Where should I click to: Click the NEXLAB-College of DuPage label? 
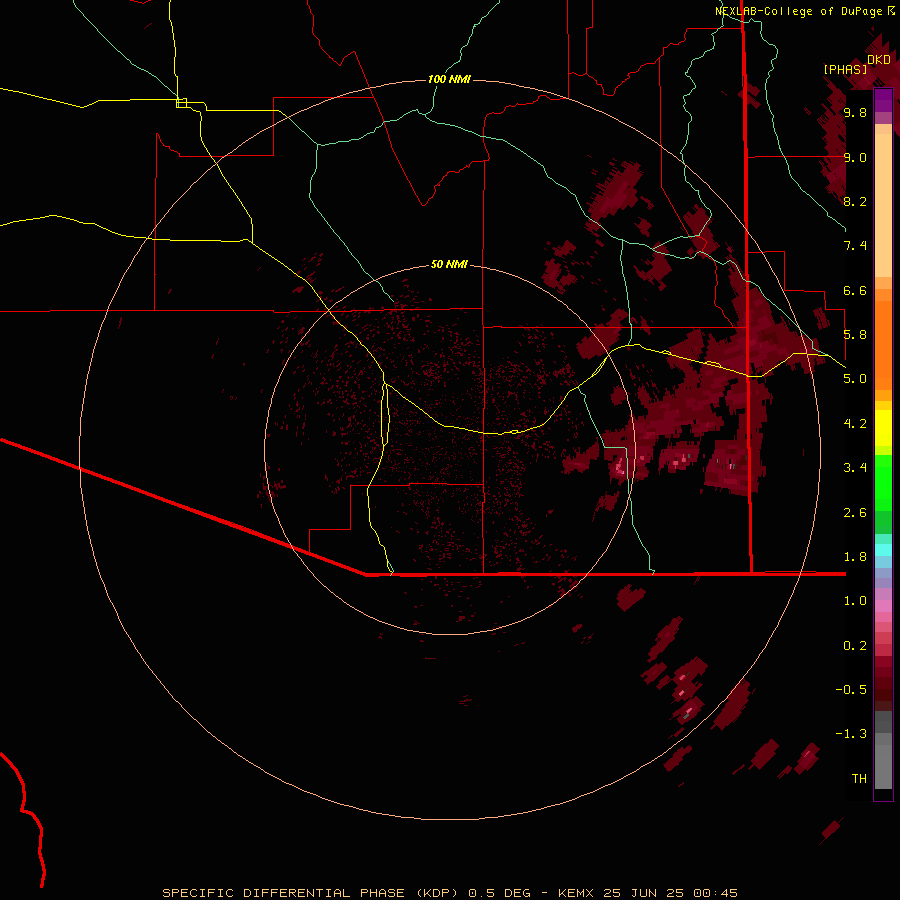click(799, 11)
